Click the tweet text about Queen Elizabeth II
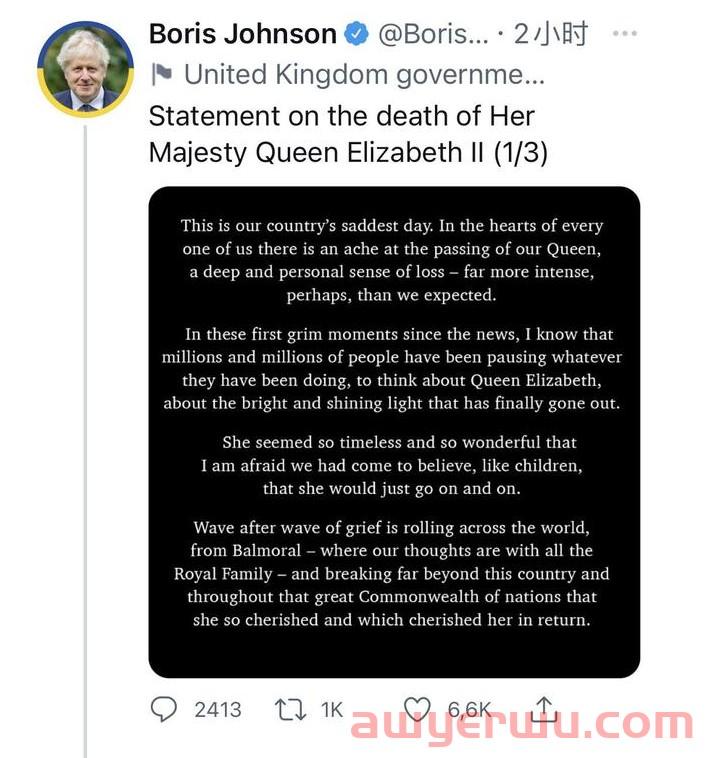The image size is (711, 758). pyautogui.click(x=348, y=134)
